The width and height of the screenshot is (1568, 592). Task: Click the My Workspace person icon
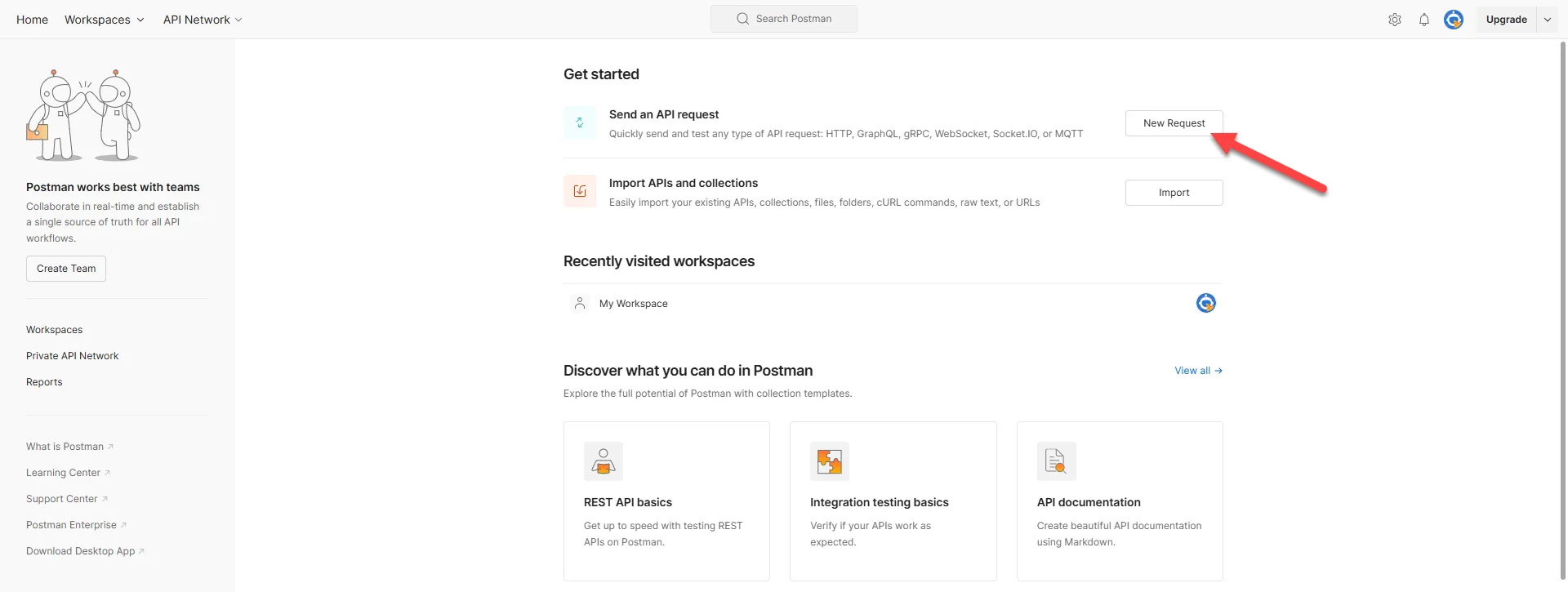point(580,303)
